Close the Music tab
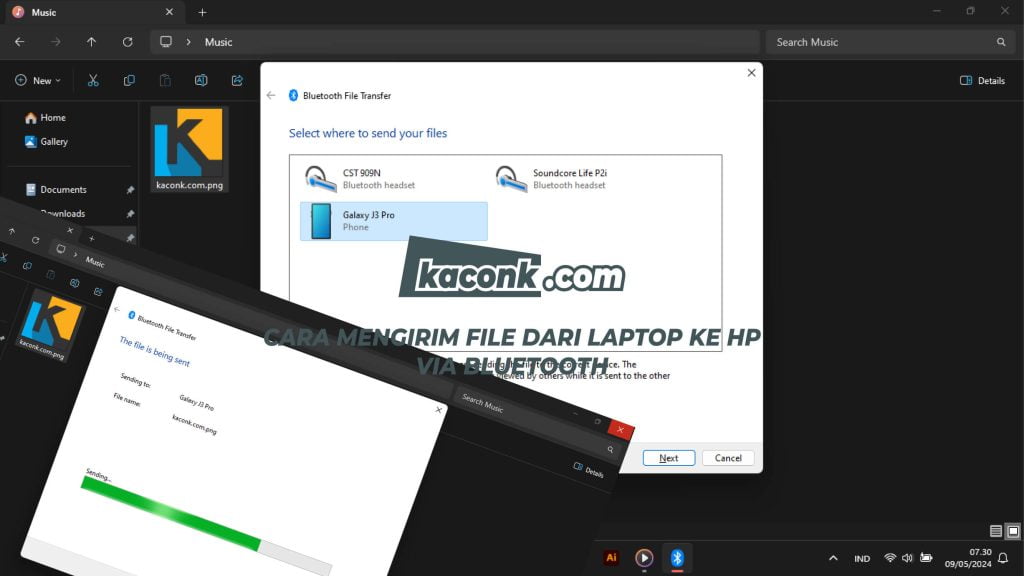This screenshot has height=576, width=1024. coord(169,12)
